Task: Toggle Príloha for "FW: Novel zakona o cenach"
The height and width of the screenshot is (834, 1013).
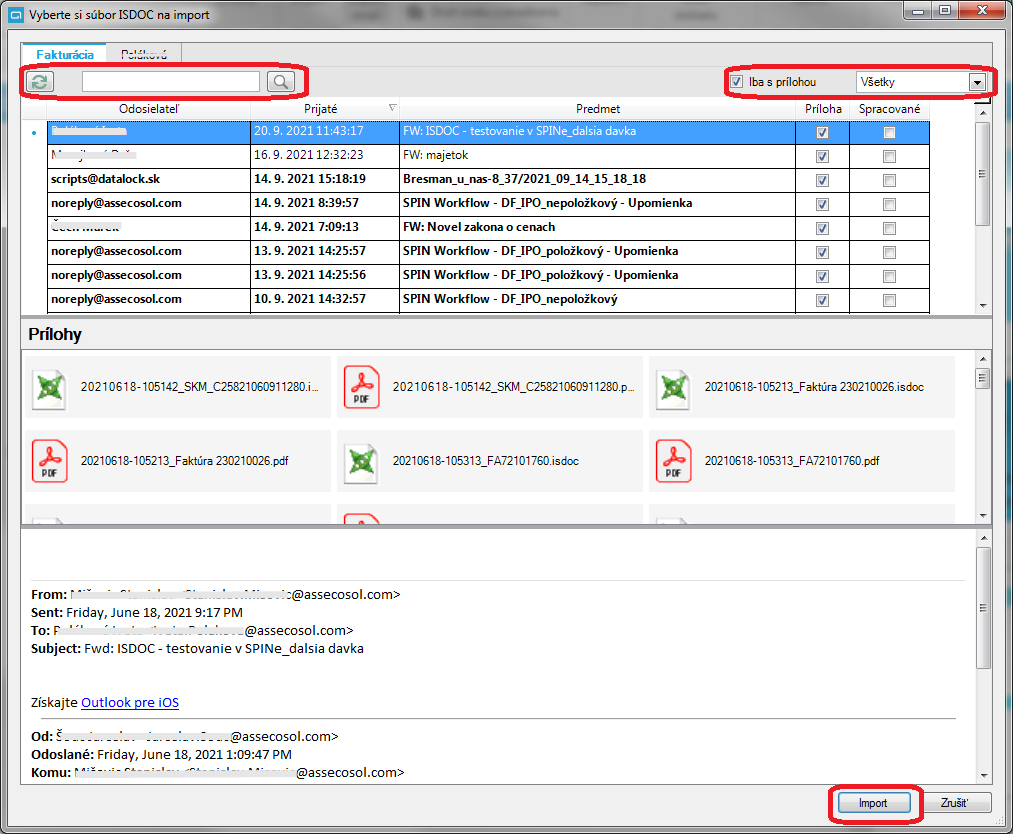Action: pos(822,228)
